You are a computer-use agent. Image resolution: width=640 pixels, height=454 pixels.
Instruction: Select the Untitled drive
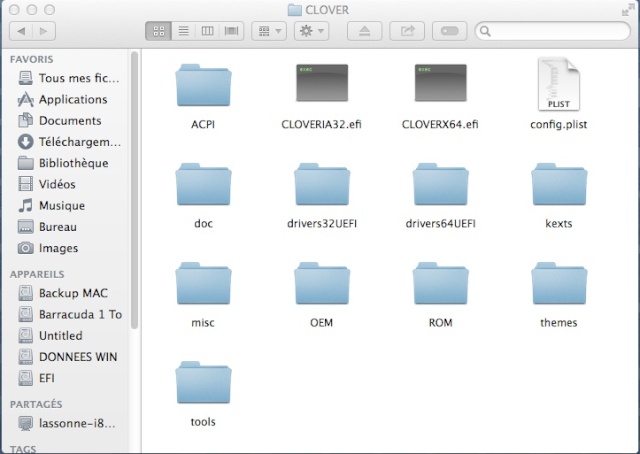[51, 336]
